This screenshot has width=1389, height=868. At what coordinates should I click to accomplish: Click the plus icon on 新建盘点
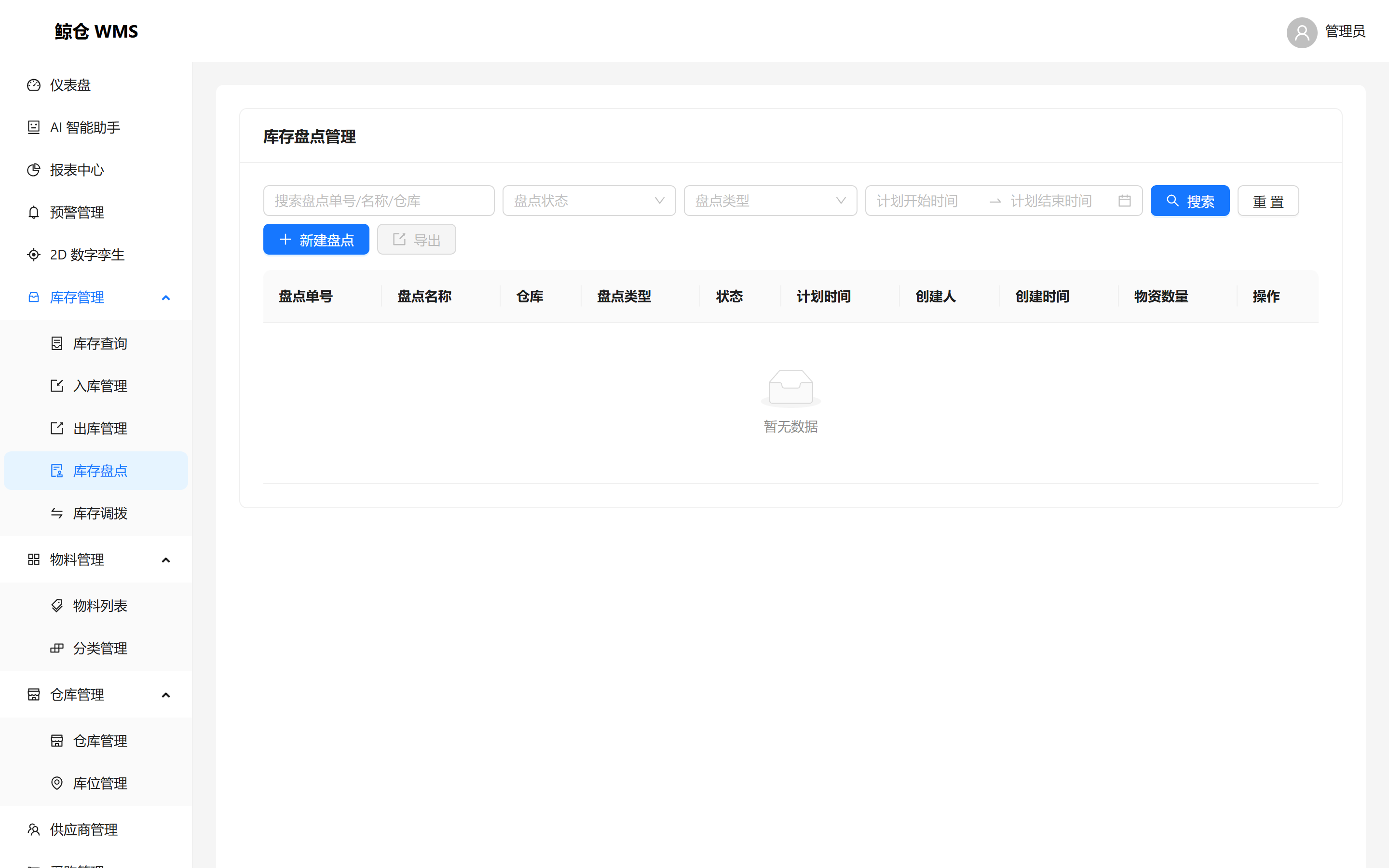point(285,239)
